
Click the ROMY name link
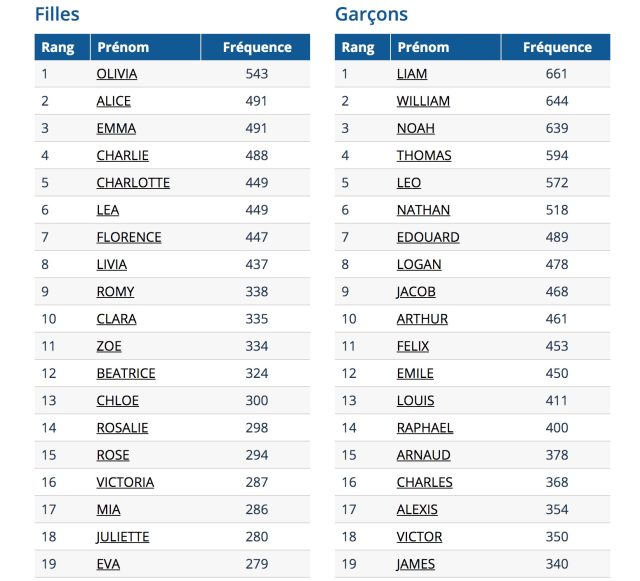(x=115, y=292)
